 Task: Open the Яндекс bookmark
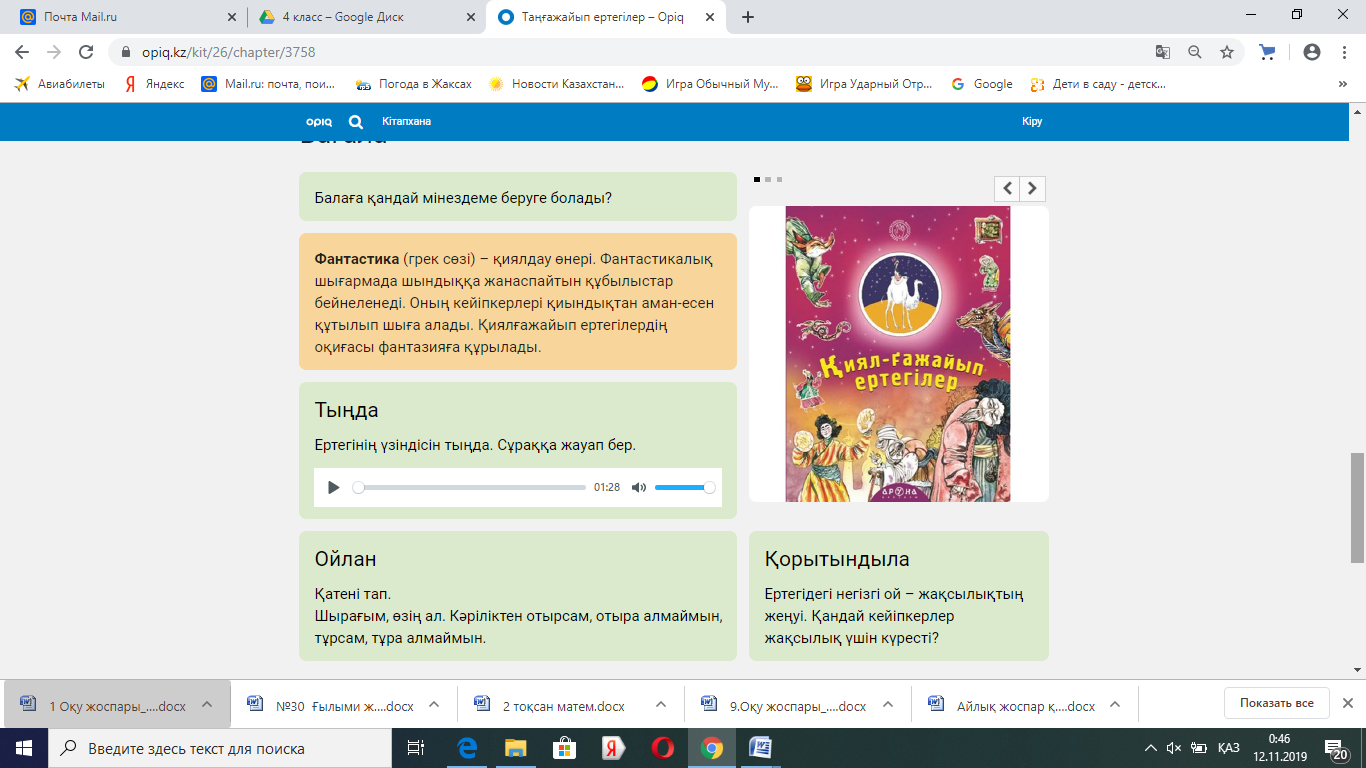click(154, 84)
